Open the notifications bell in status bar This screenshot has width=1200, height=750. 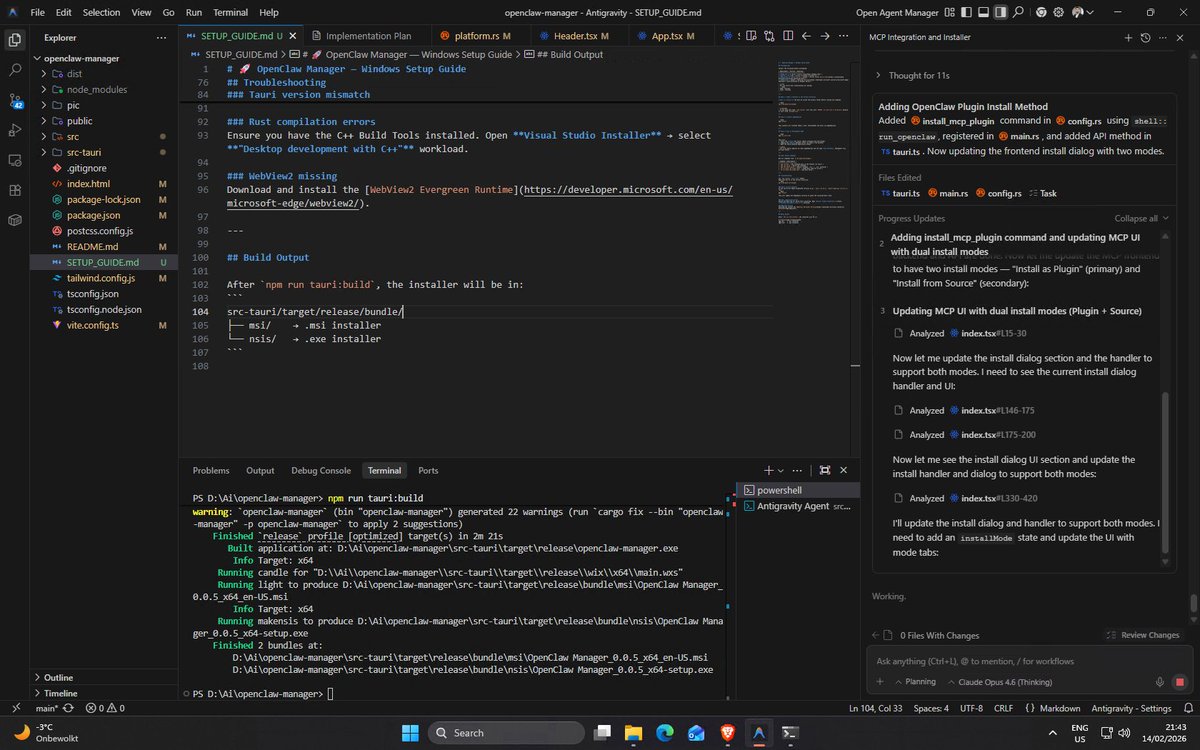(x=1186, y=708)
